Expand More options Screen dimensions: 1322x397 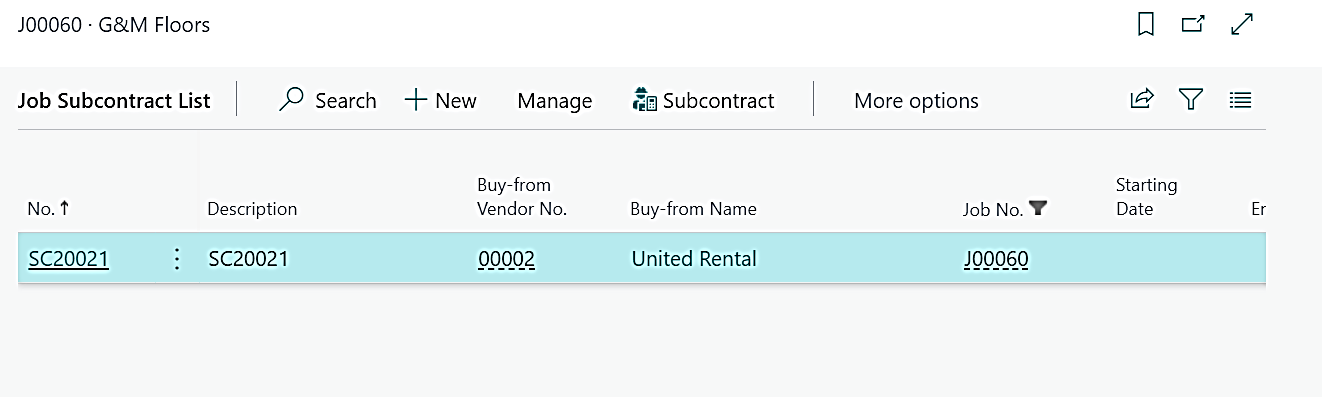916,101
